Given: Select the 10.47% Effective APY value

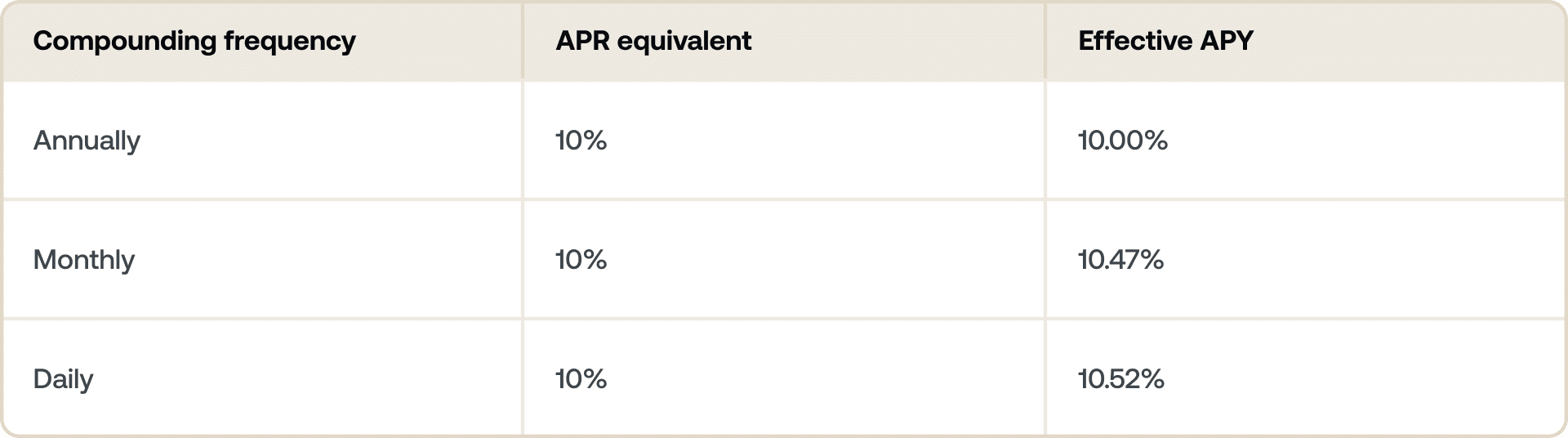Looking at the screenshot, I should point(1120,260).
